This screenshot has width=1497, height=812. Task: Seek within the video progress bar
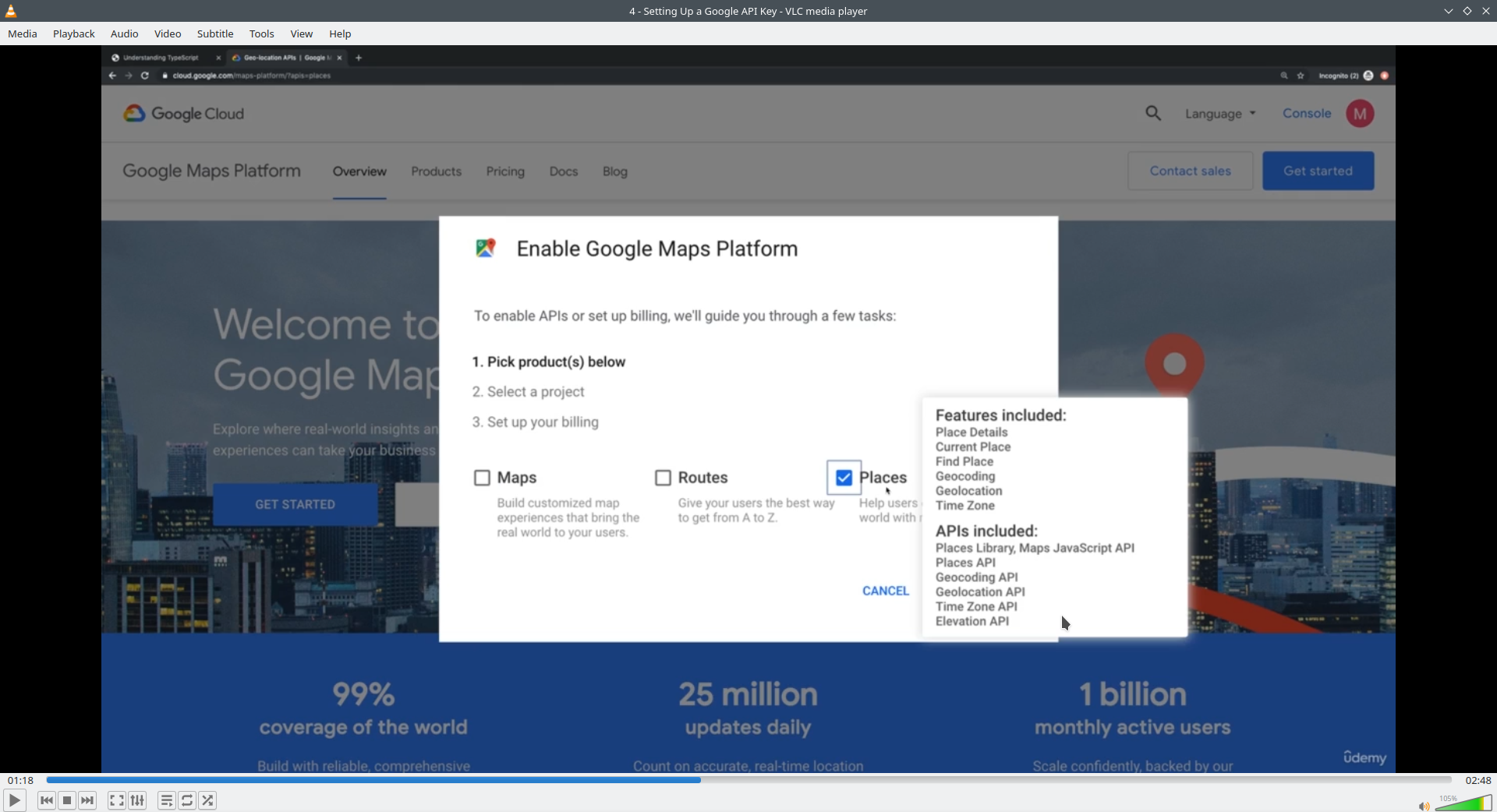click(748, 780)
